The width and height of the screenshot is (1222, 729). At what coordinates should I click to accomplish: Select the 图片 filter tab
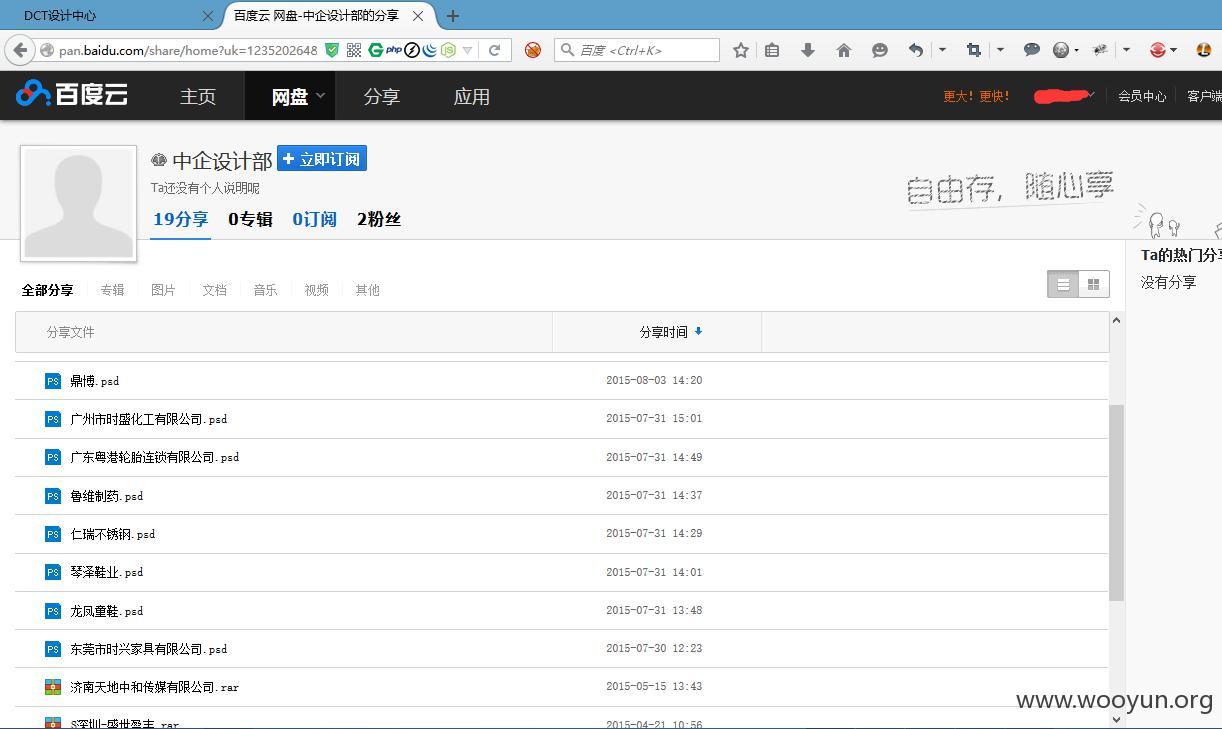(x=163, y=290)
